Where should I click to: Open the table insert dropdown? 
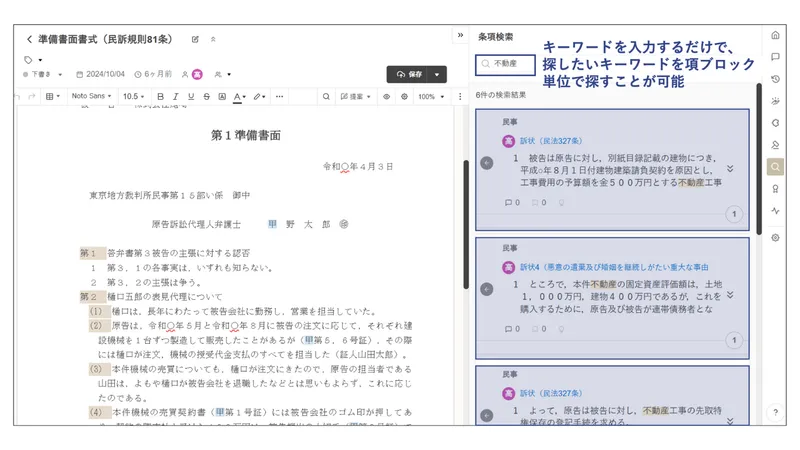click(x=53, y=96)
